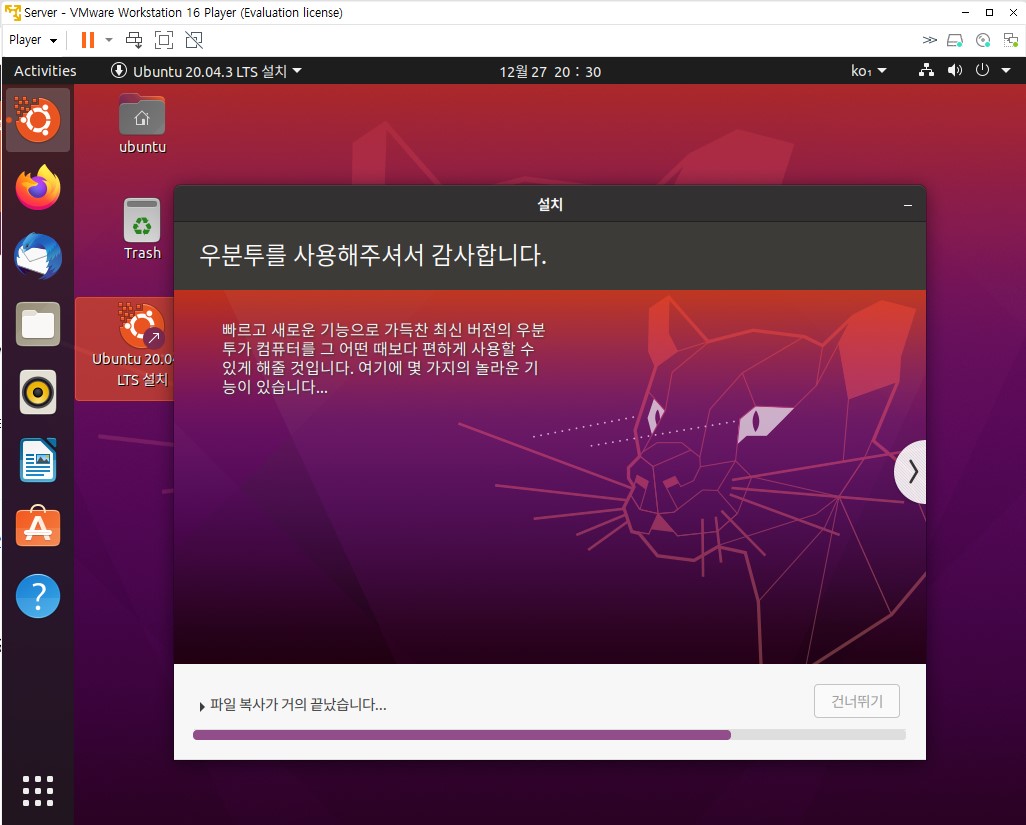The image size is (1026, 825).
Task: Click the power icon in top bar
Action: (x=982, y=70)
